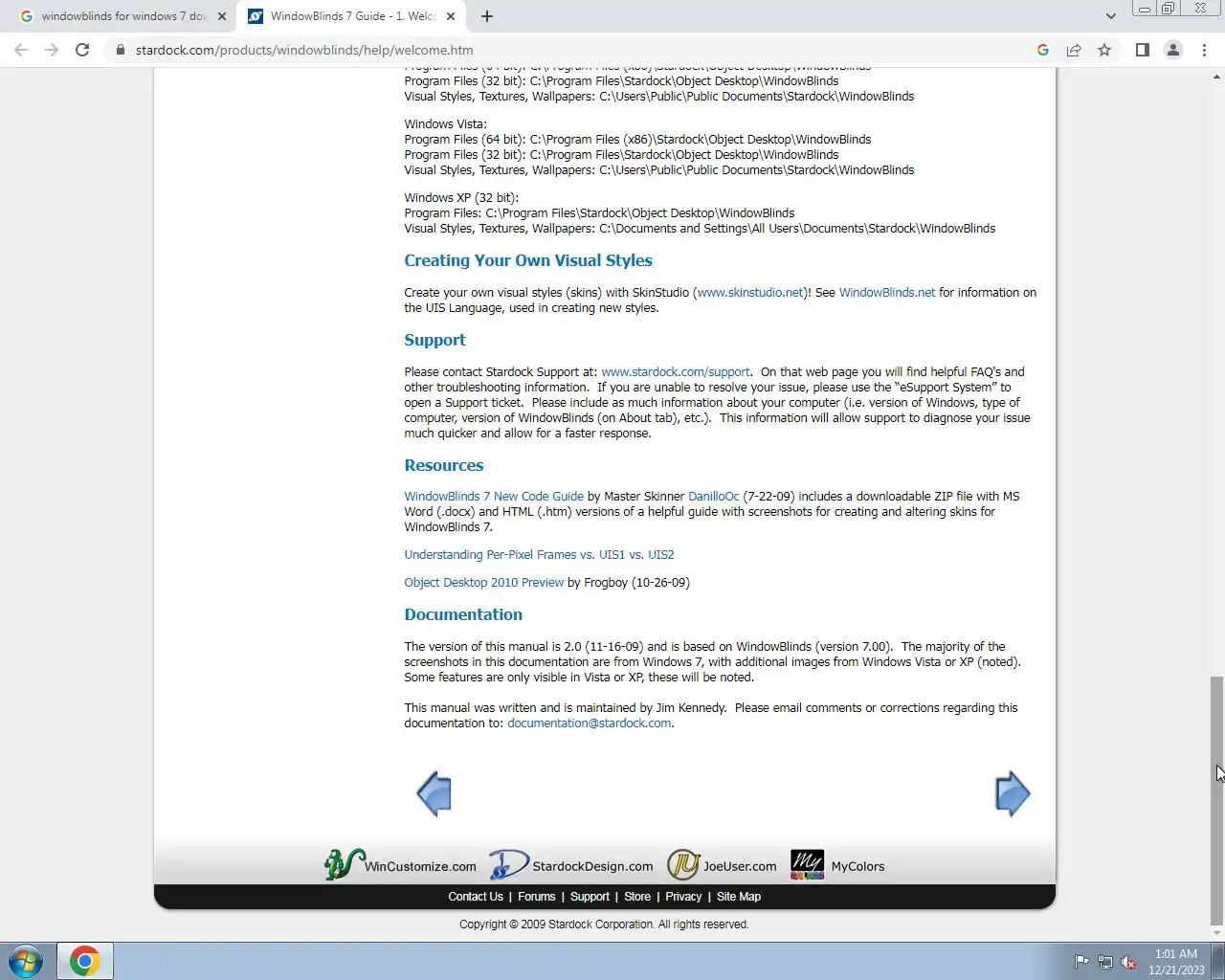Click the Windows XP (32 bit): label
Screen dimensions: 1225x980
[461, 198]
